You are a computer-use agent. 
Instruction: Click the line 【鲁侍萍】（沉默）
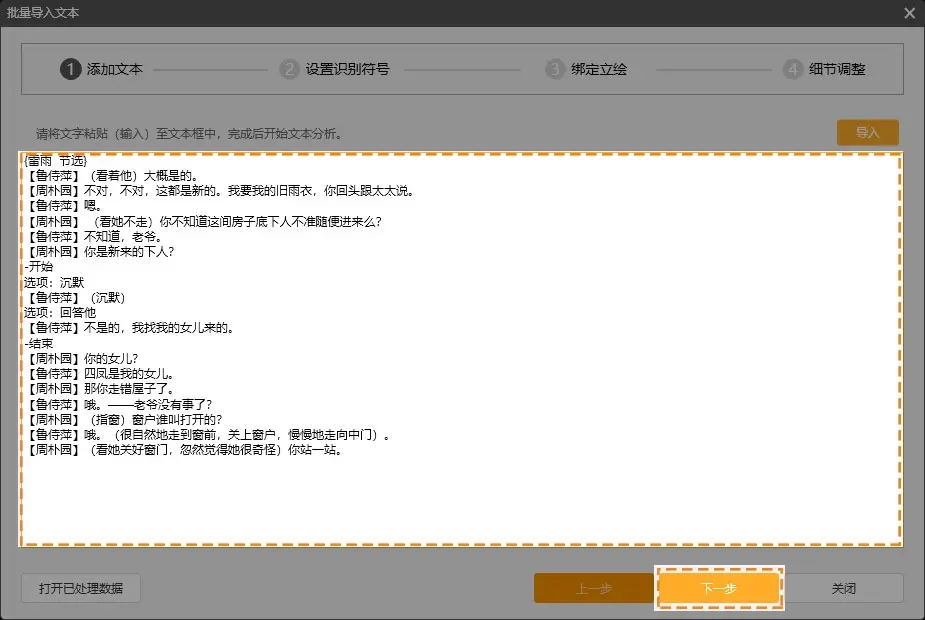coord(76,298)
